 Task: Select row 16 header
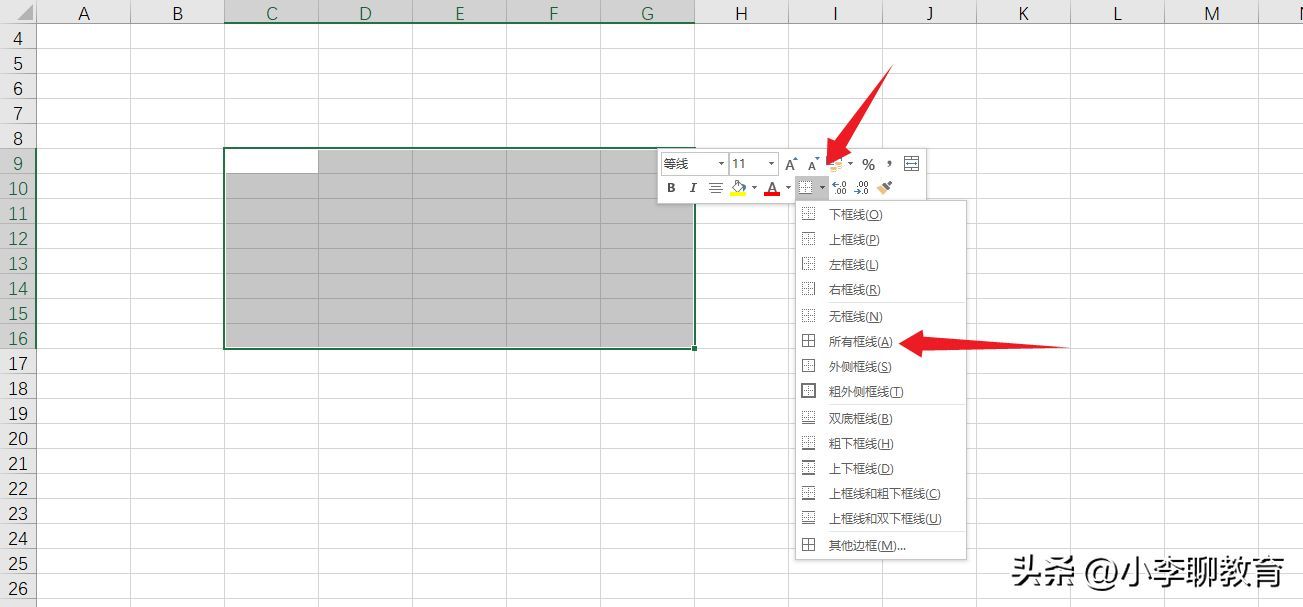pyautogui.click(x=18, y=337)
